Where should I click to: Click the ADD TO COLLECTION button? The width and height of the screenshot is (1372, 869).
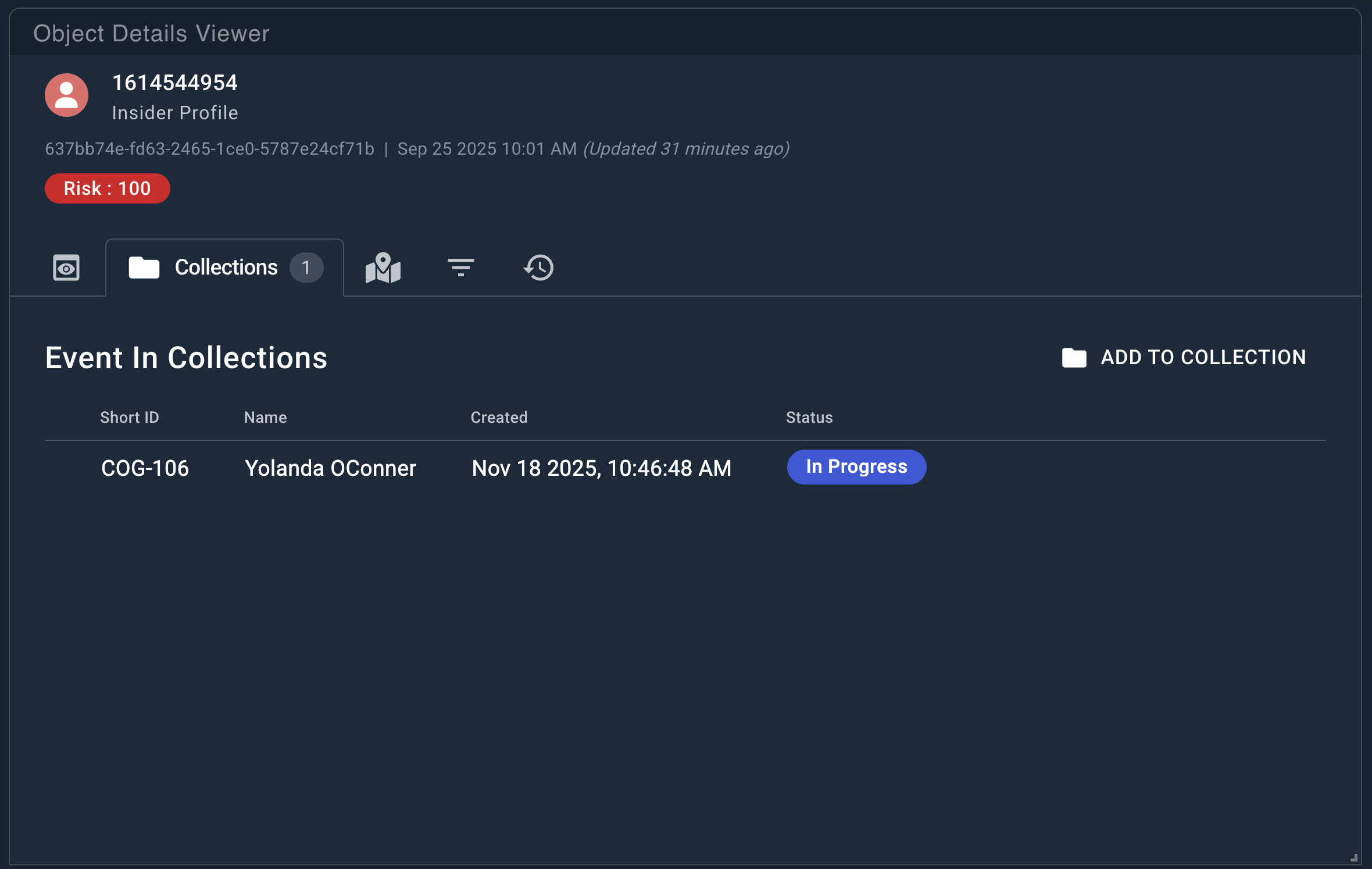point(1203,357)
